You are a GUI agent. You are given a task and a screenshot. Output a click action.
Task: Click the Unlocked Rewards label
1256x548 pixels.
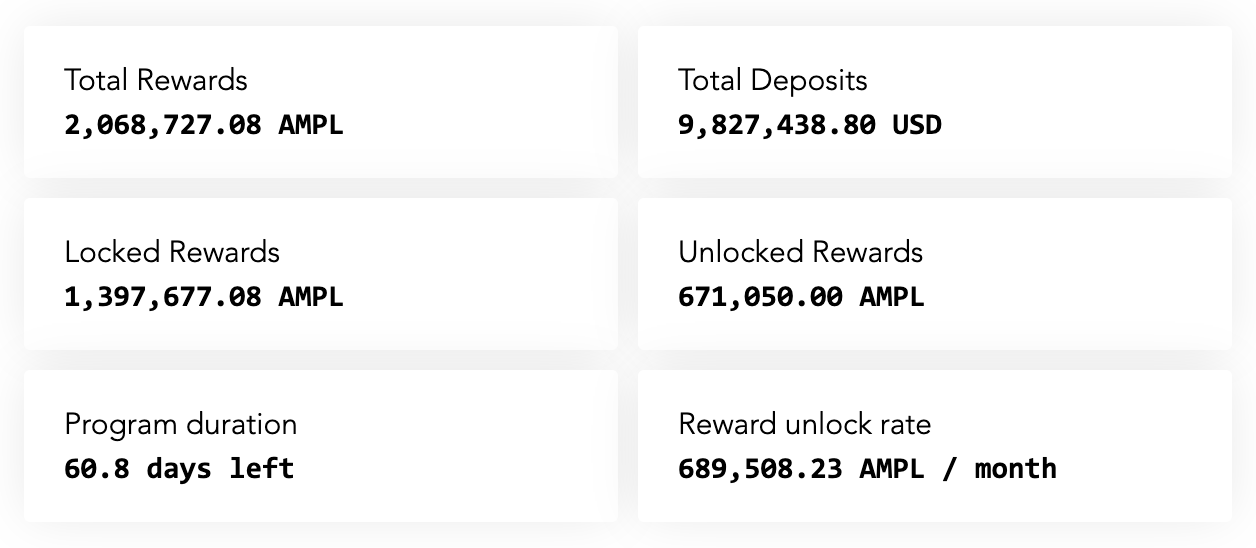(x=800, y=252)
